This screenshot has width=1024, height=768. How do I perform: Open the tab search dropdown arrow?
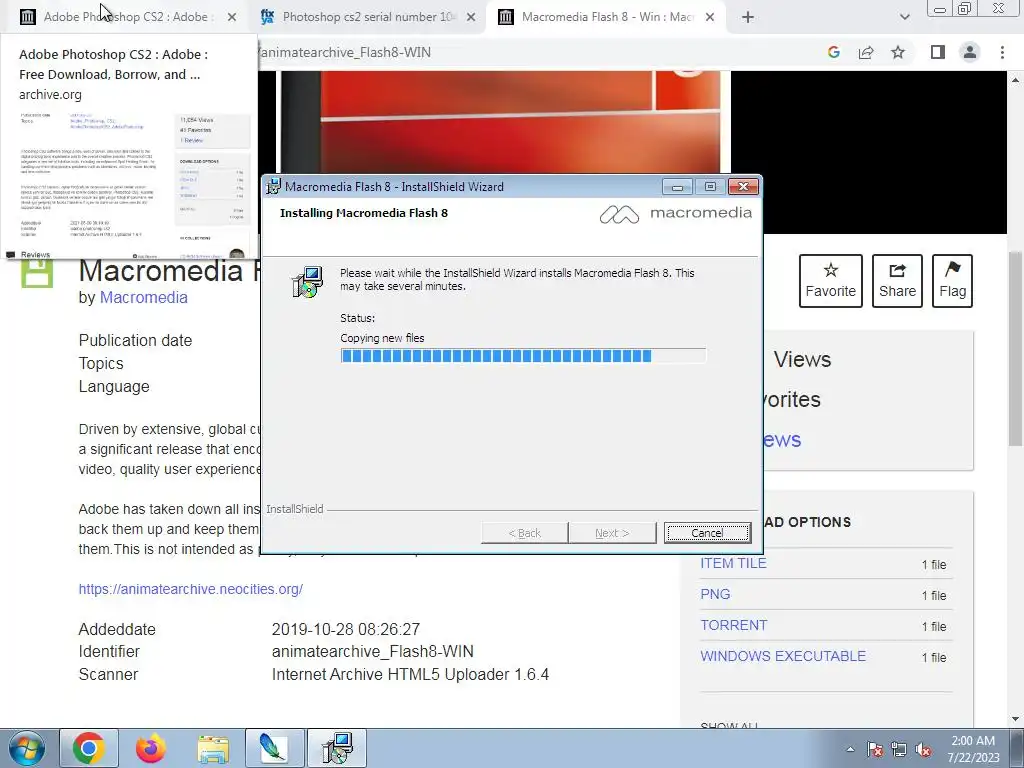pyautogui.click(x=904, y=17)
